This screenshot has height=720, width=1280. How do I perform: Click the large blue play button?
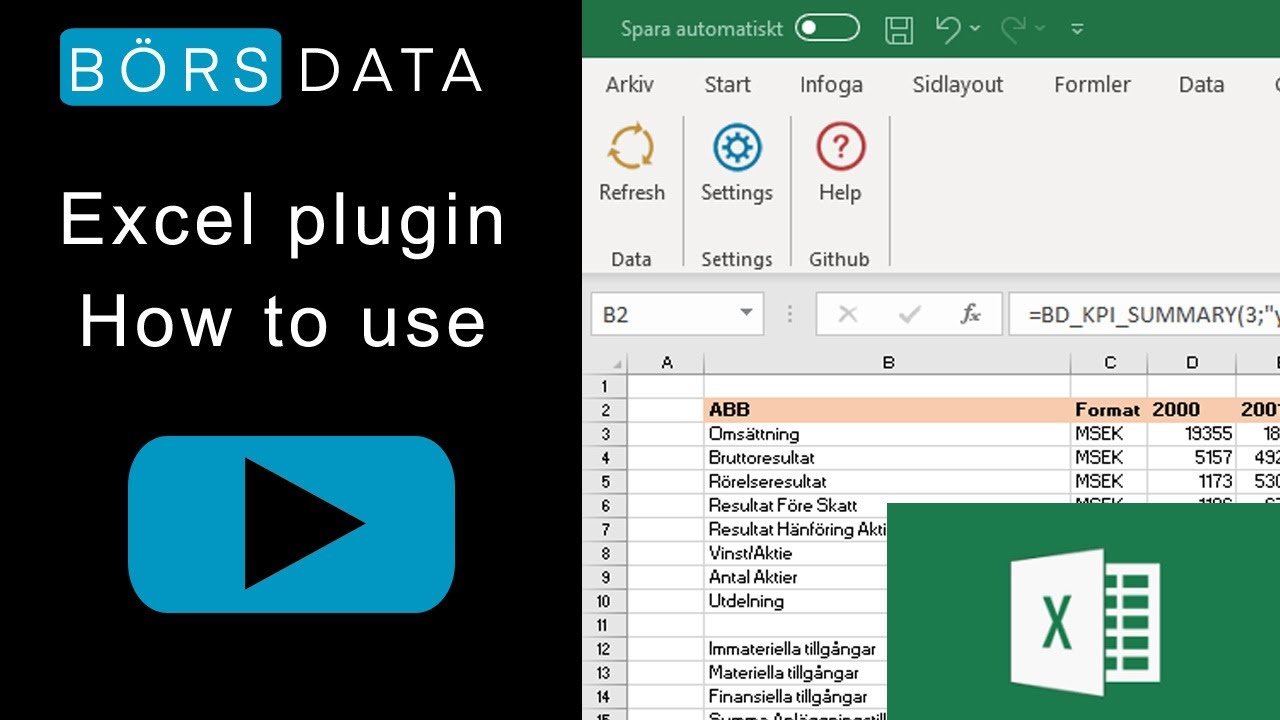click(291, 524)
